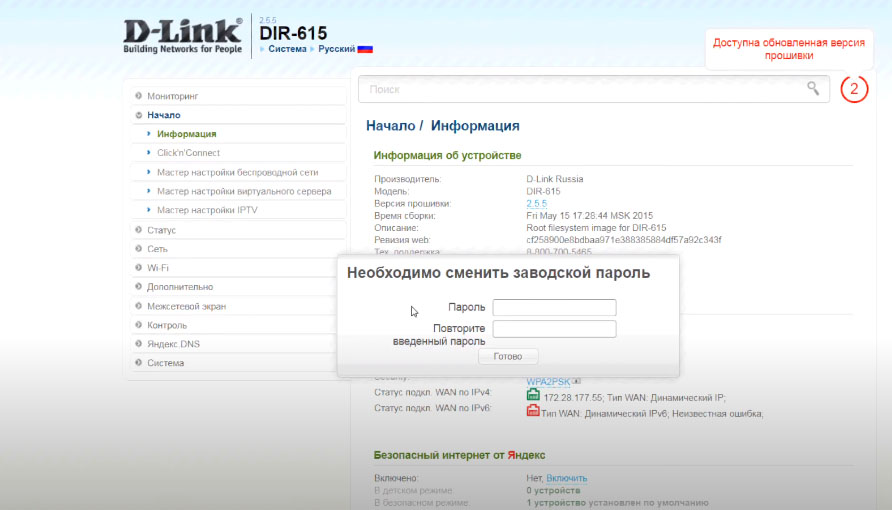Click the red WAN IPv6 status icon

point(533,411)
